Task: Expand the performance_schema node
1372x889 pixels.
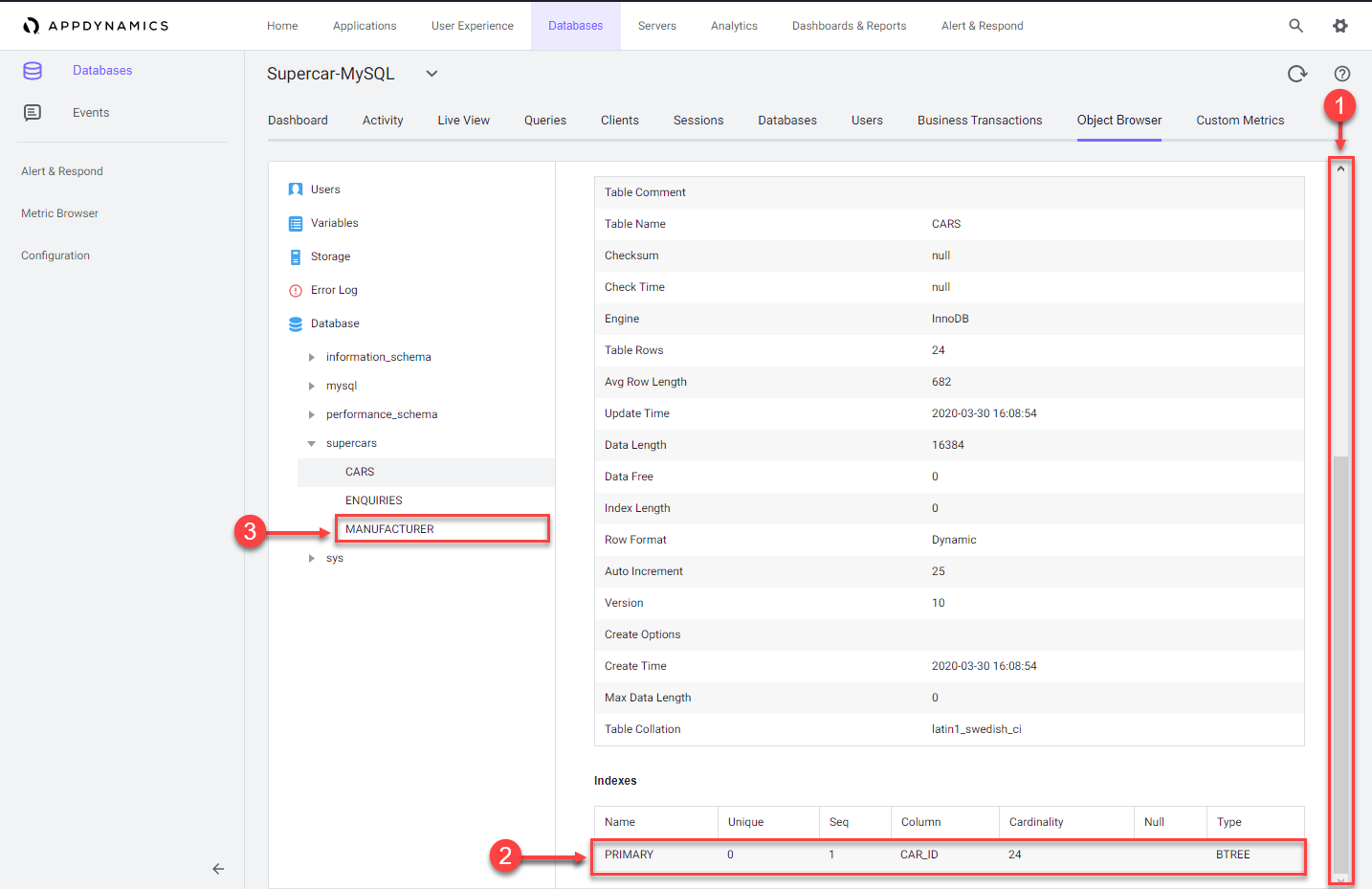Action: [x=311, y=414]
